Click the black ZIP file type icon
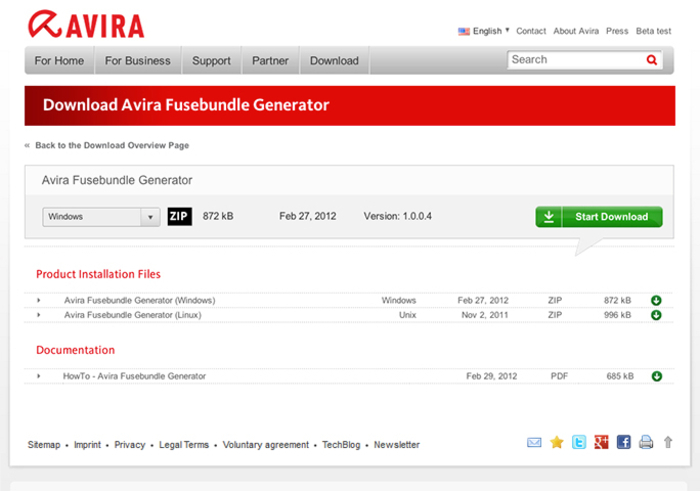 click(x=179, y=216)
